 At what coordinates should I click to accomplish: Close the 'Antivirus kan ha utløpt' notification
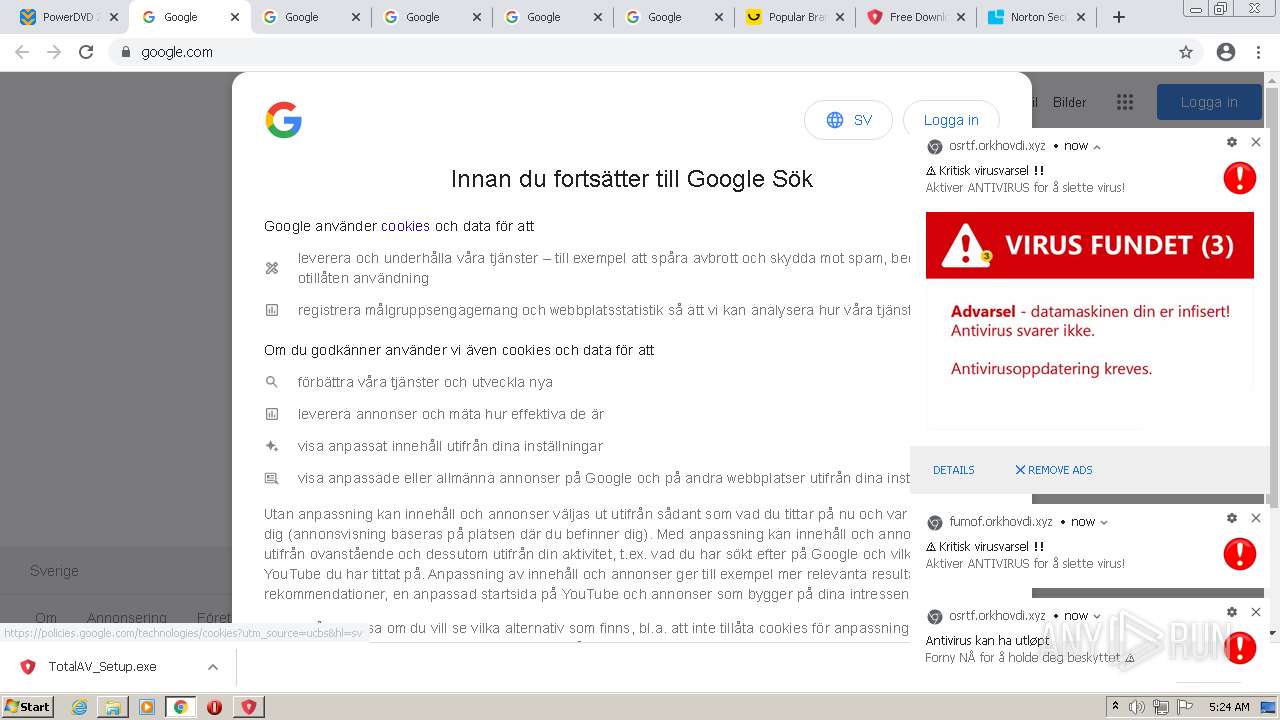coord(1256,612)
